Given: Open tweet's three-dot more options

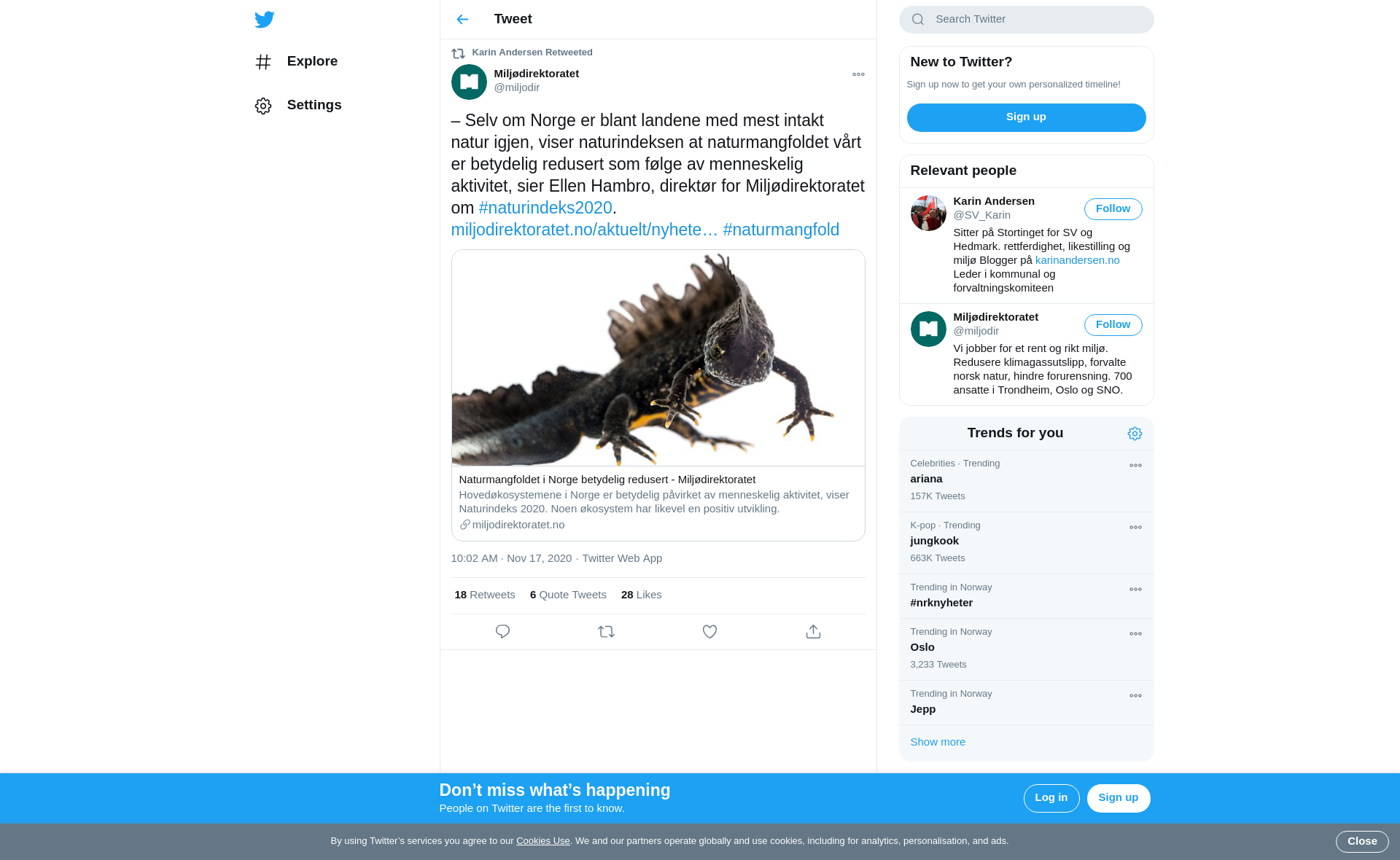Looking at the screenshot, I should (x=858, y=74).
